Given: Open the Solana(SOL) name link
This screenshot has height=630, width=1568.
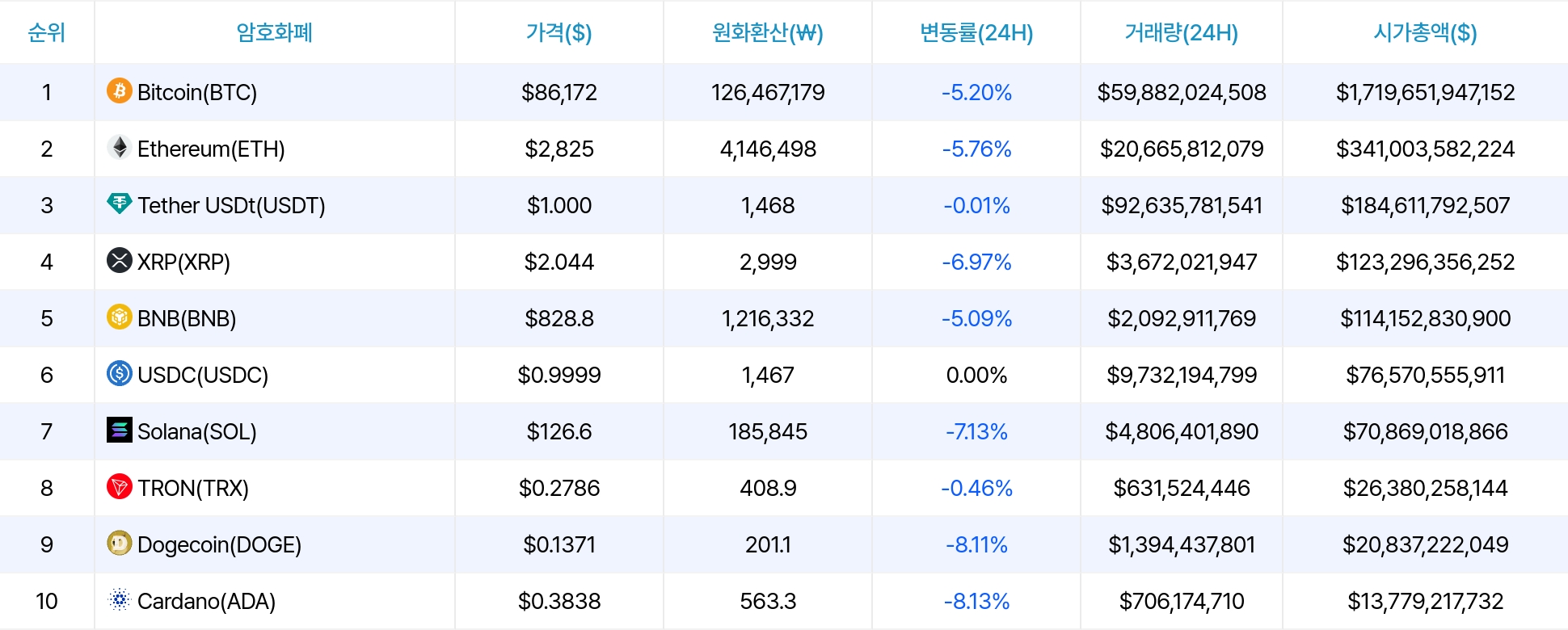Looking at the screenshot, I should 197,431.
